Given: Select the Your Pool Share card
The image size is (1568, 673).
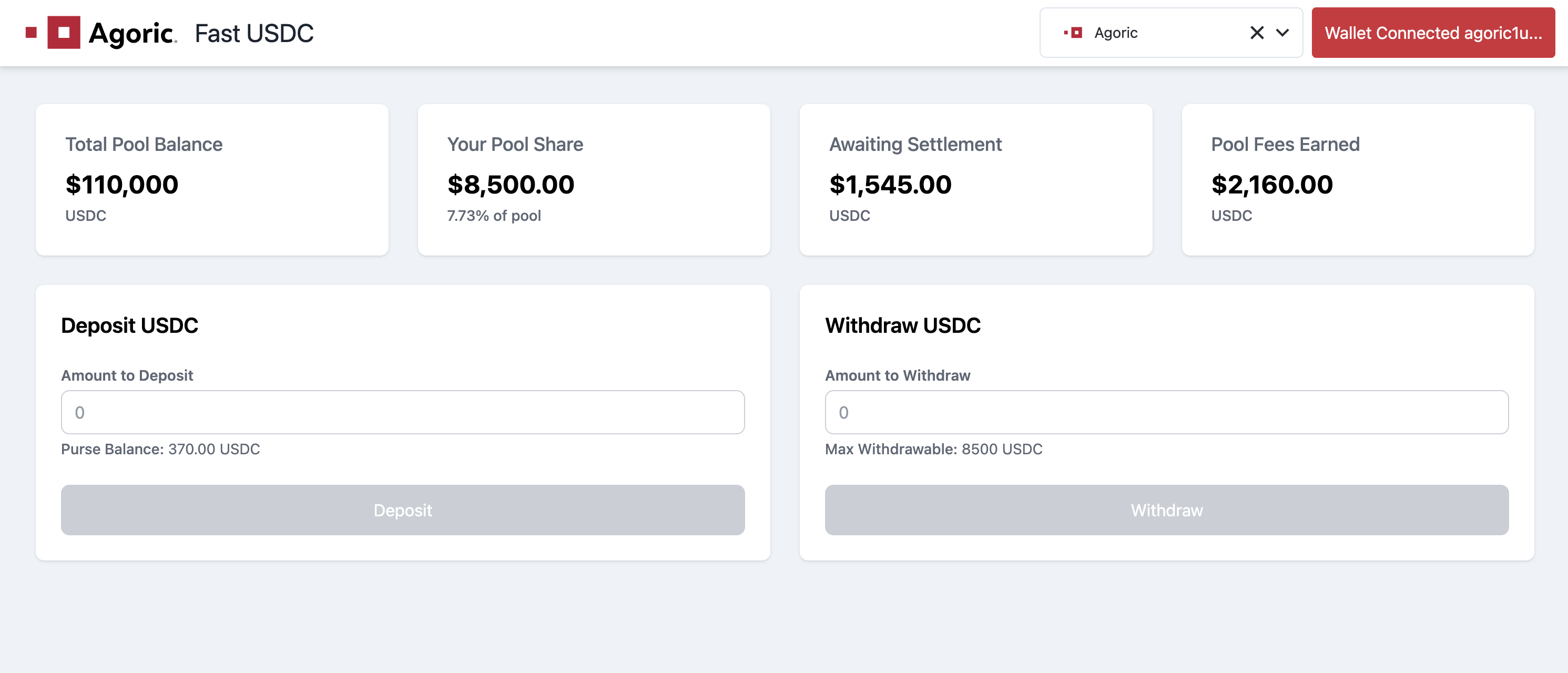Looking at the screenshot, I should [594, 179].
